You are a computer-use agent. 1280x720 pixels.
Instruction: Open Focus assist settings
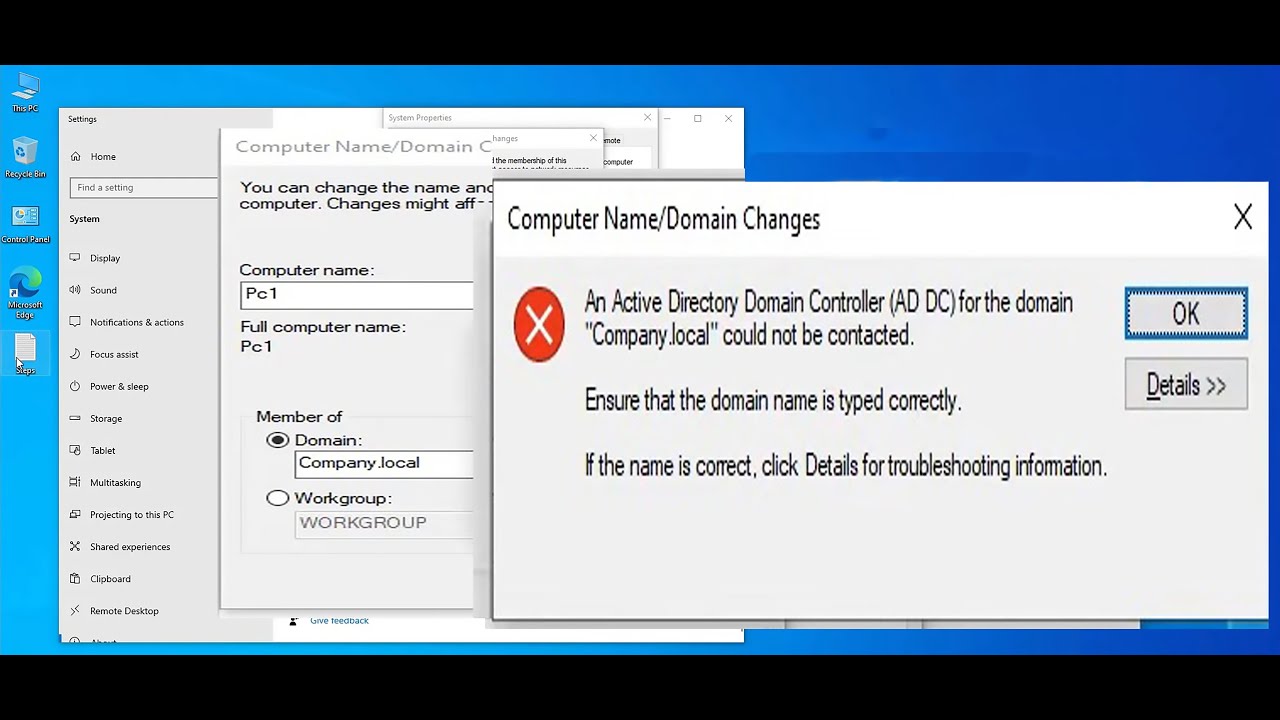pos(114,354)
